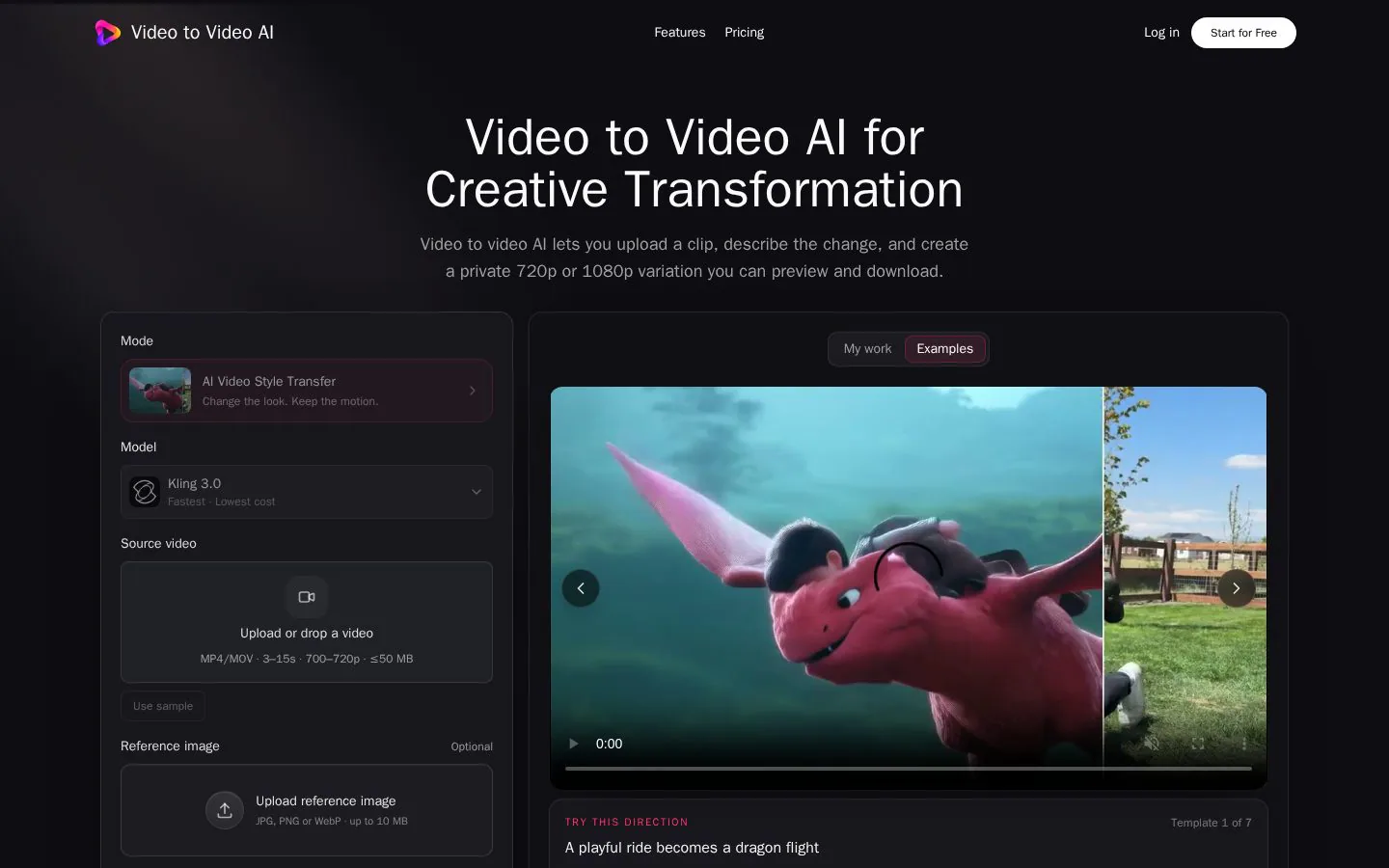Open the Pricing page
This screenshot has width=1389, height=868.
745,33
